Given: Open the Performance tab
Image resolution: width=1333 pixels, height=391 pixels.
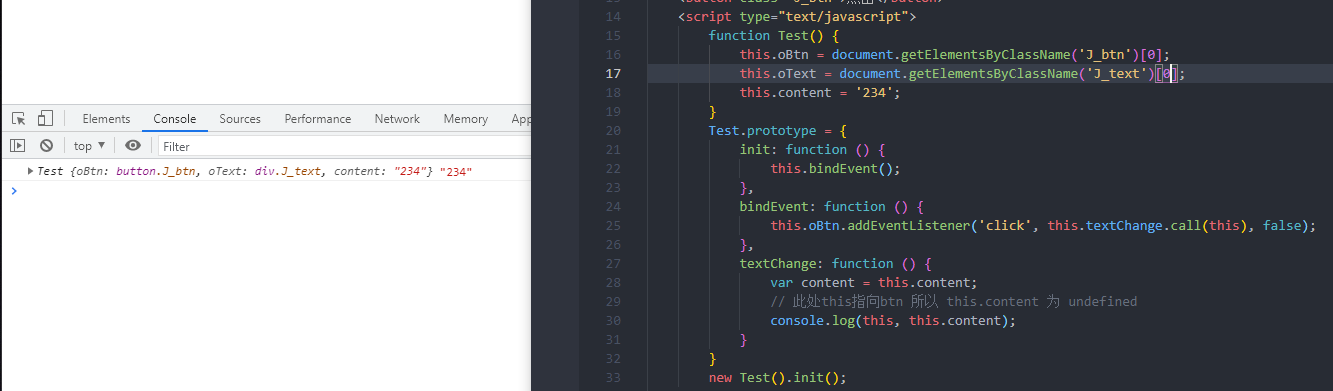Looking at the screenshot, I should (x=318, y=119).
